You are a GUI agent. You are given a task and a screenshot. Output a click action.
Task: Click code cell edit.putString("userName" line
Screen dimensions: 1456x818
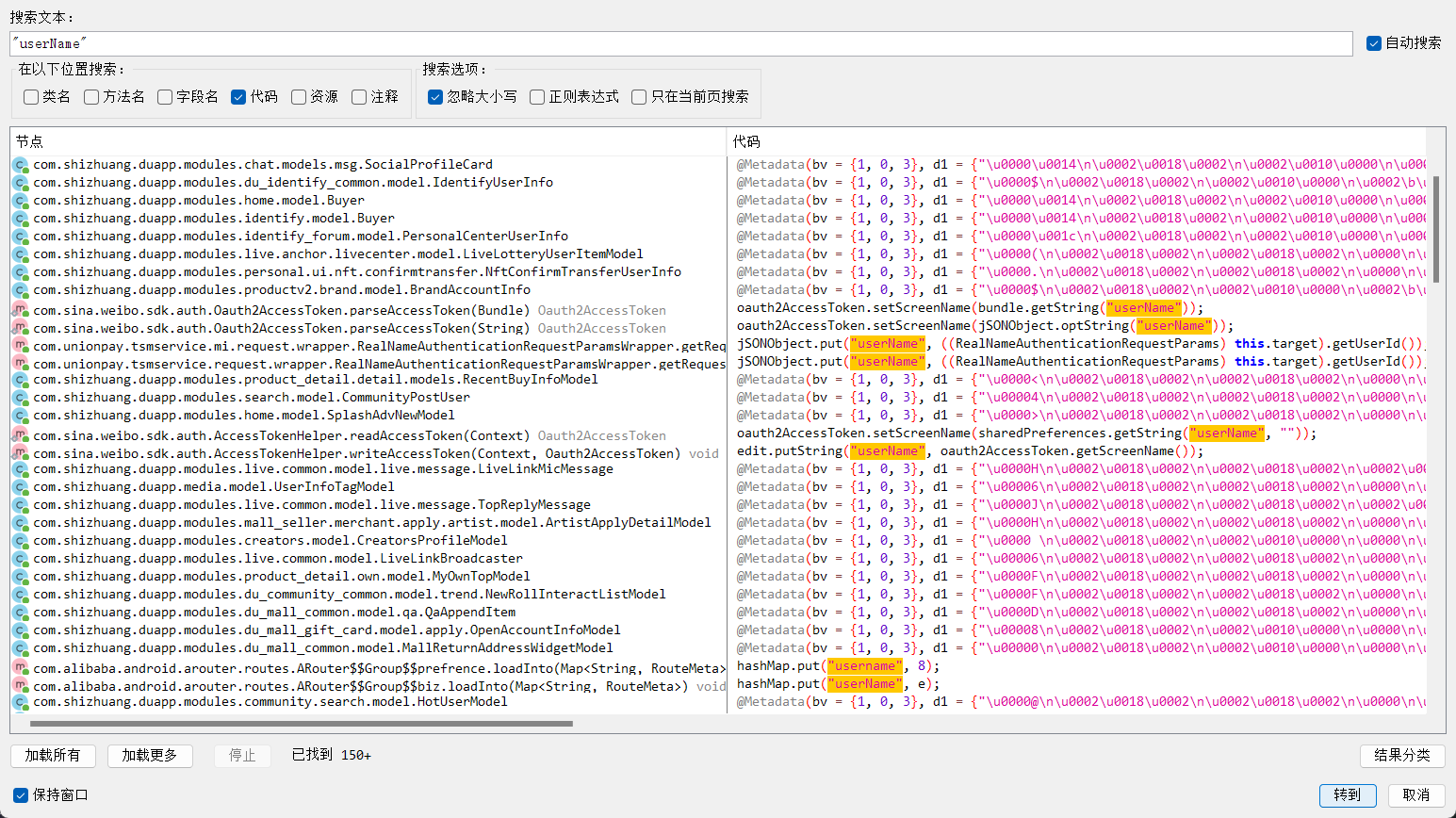tap(971, 451)
